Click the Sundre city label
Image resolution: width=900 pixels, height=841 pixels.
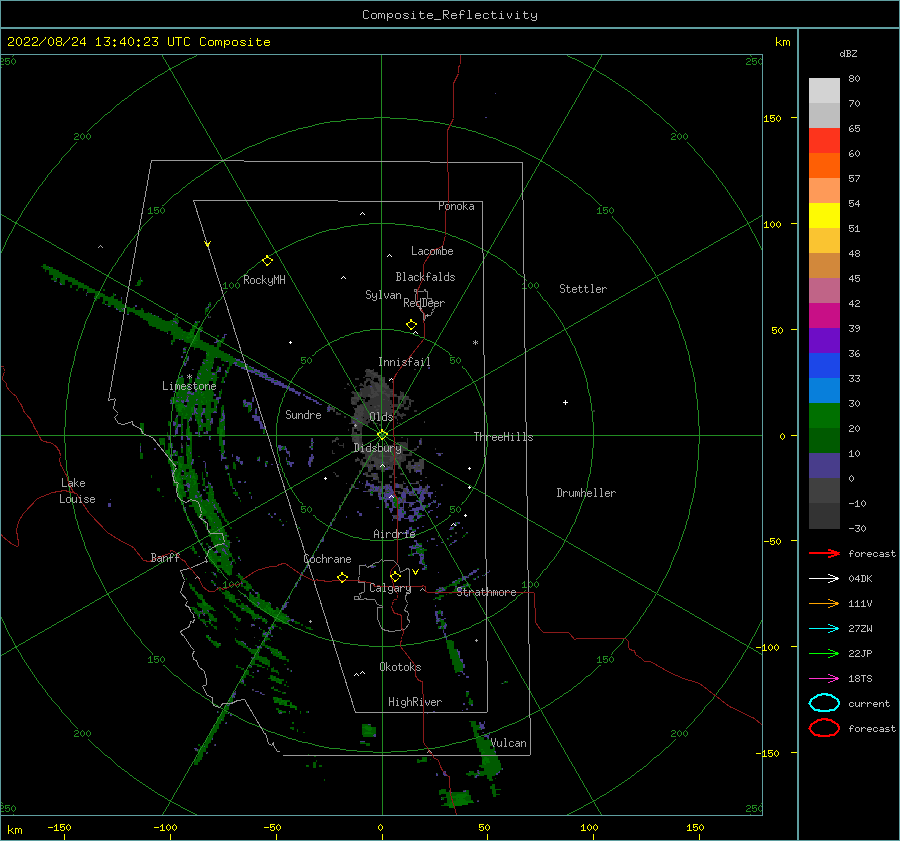pyautogui.click(x=303, y=415)
